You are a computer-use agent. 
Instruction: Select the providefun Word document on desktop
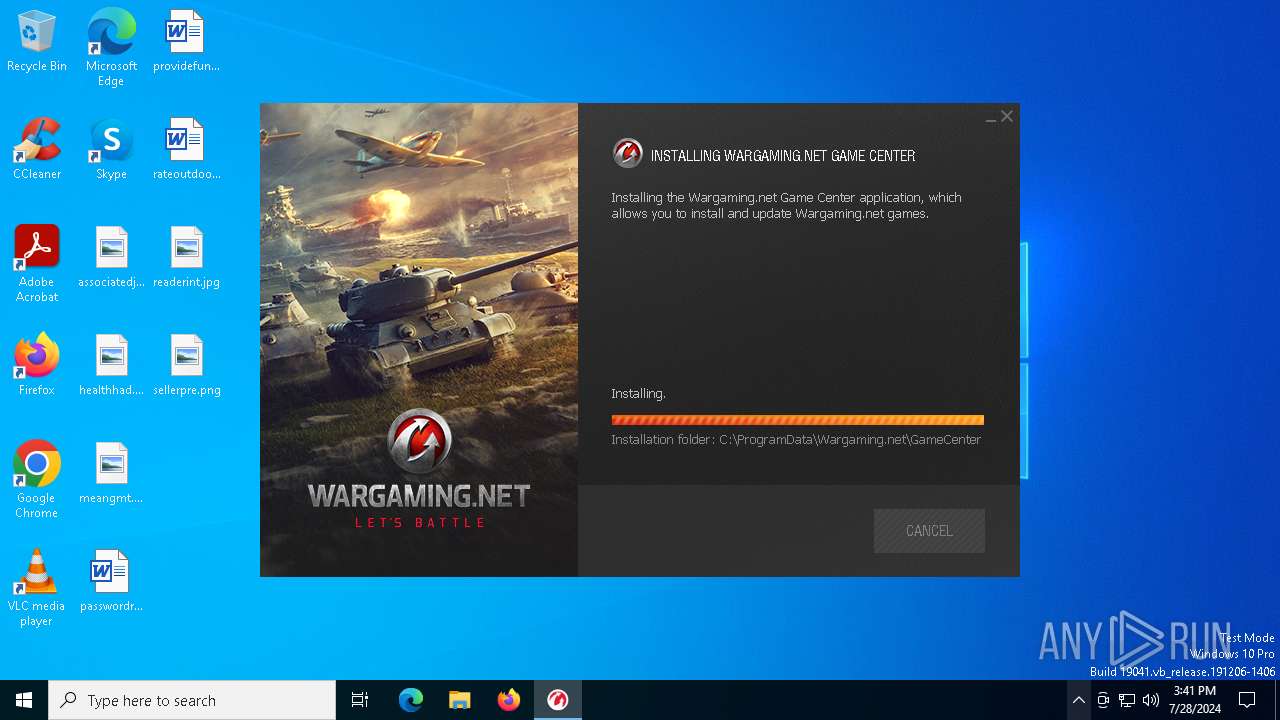click(186, 42)
